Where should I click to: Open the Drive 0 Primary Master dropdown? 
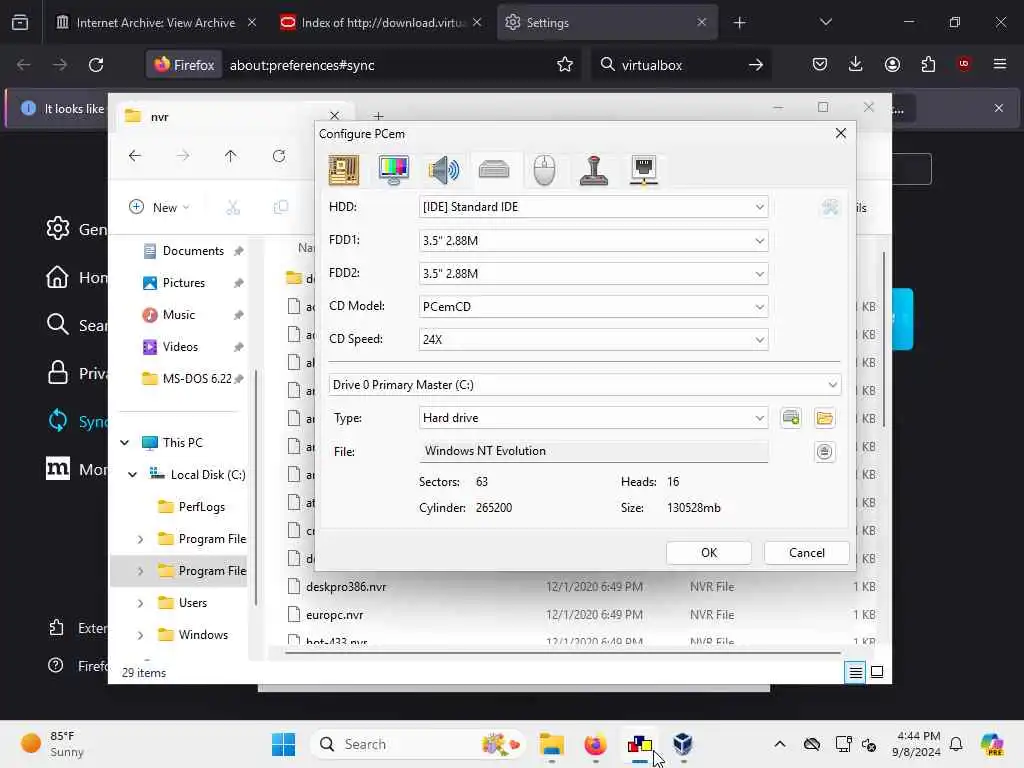click(x=584, y=385)
